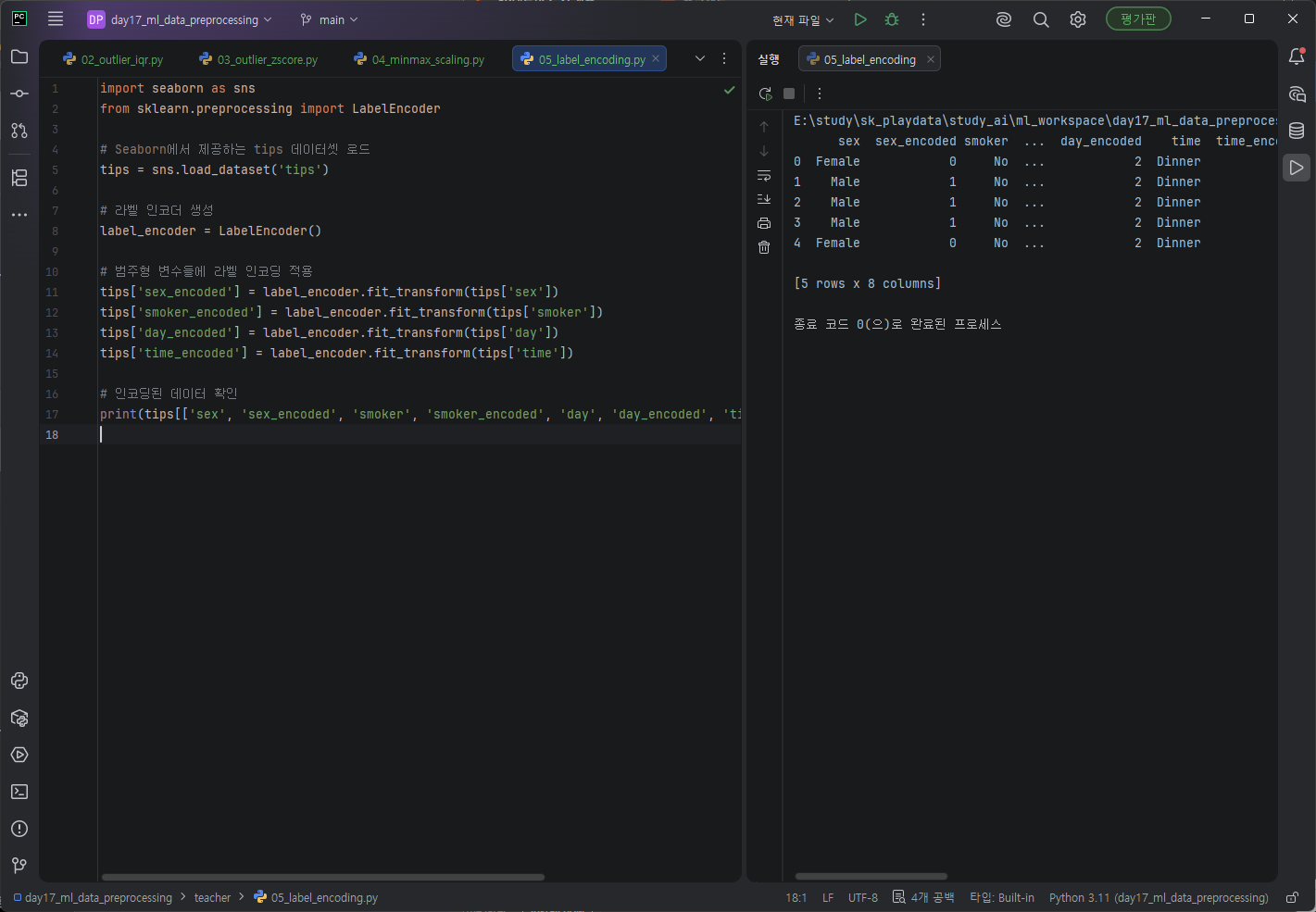Open the Commit tool window

click(x=19, y=94)
